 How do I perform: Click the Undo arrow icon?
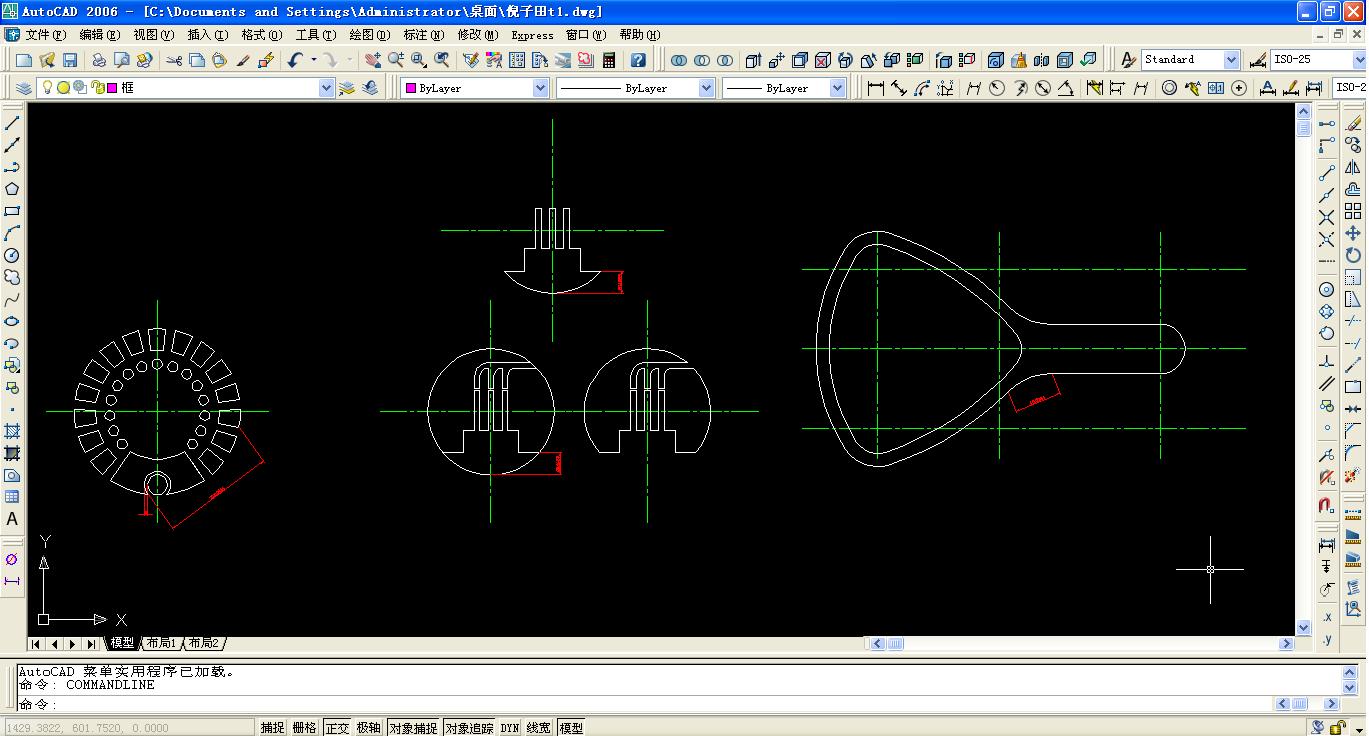(295, 61)
